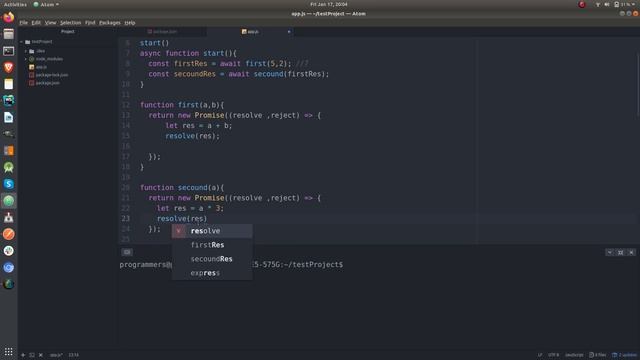Open the Packages menu
640x360 pixels.
(x=110, y=23)
